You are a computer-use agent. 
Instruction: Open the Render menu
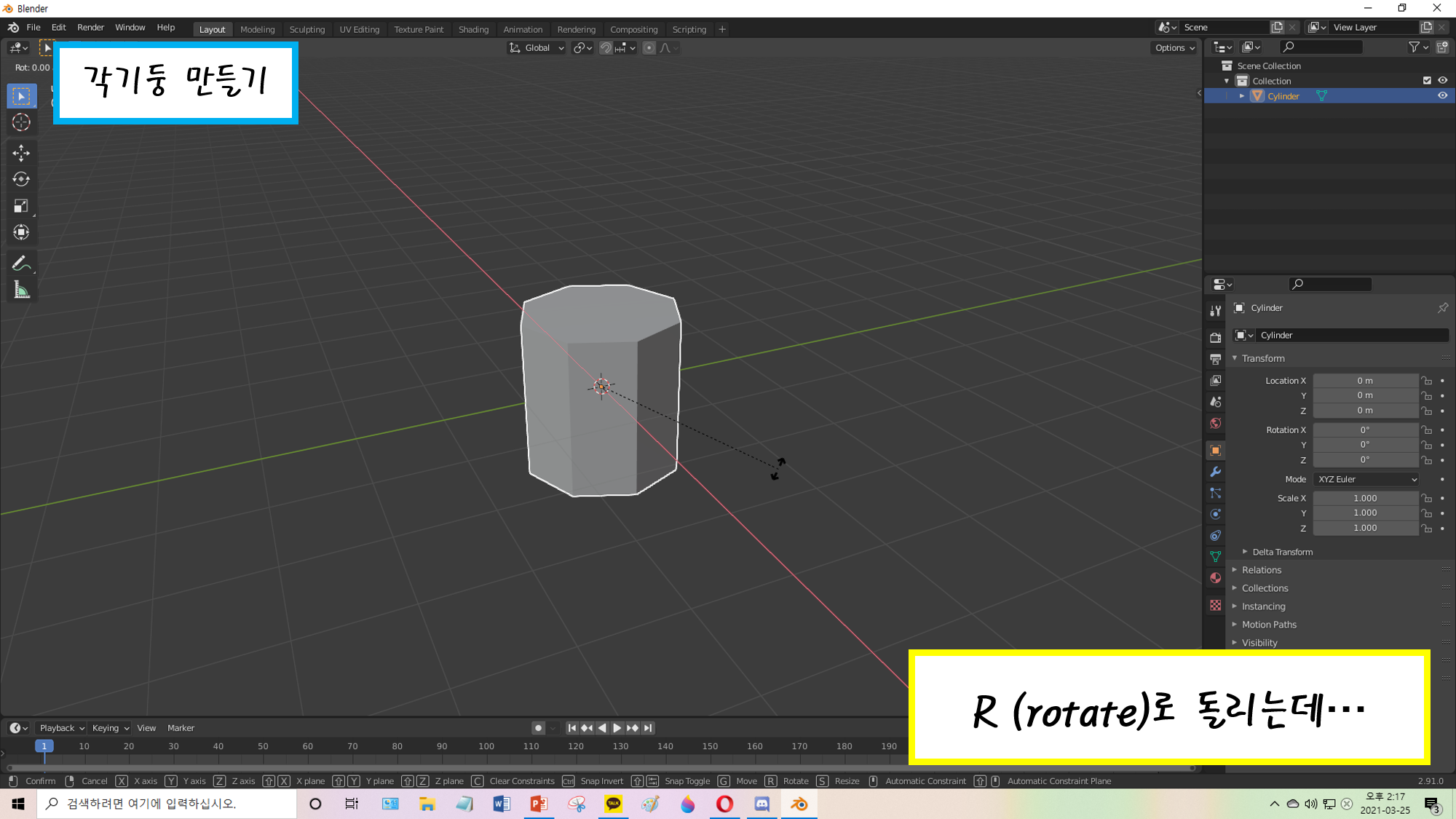point(90,28)
